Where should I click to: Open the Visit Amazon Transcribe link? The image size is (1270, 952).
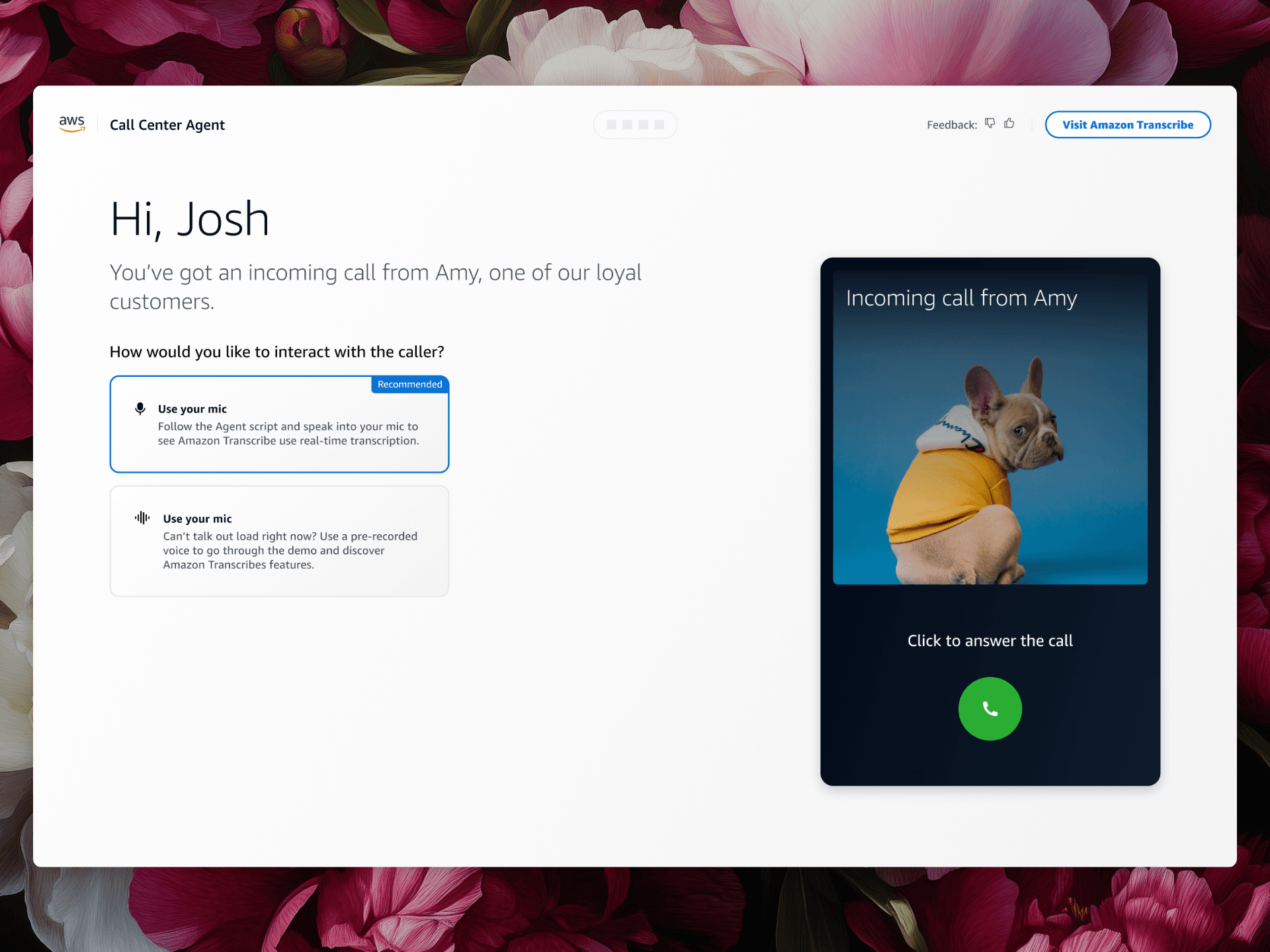click(1128, 125)
